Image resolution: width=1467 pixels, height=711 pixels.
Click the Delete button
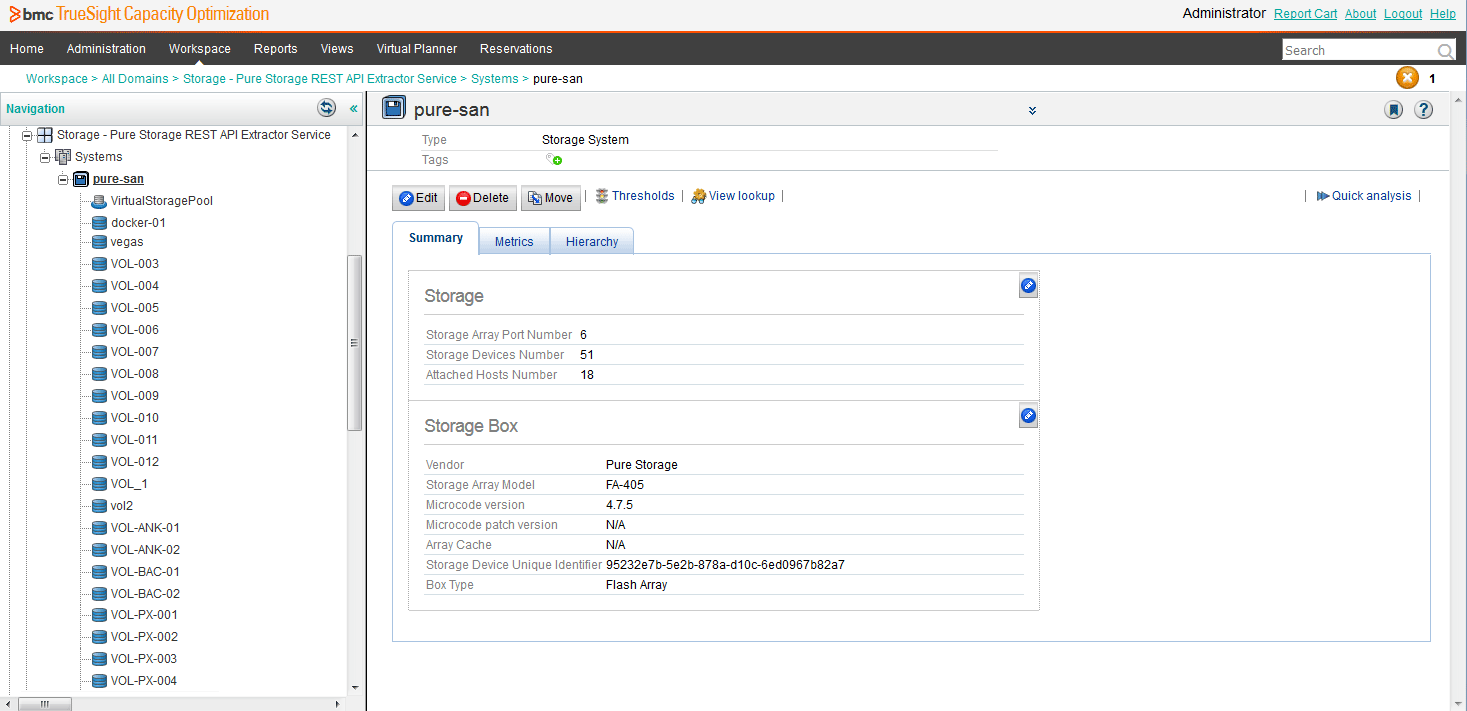[x=482, y=198]
